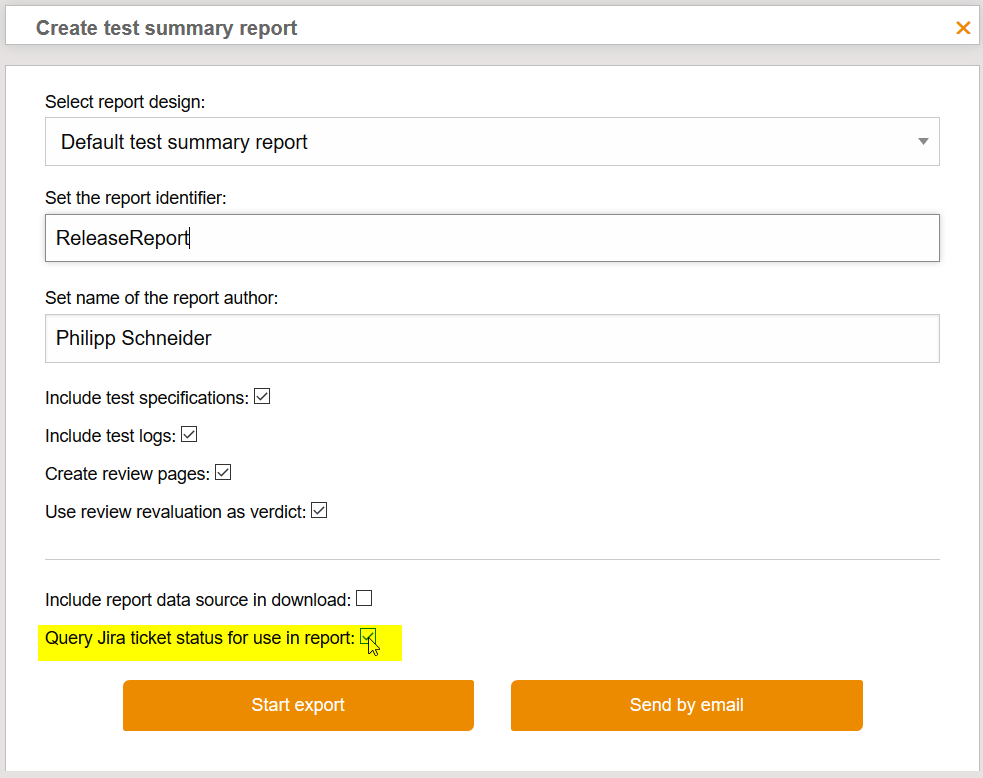
Task: Click the 'Include test specifications' label text
Action: pyautogui.click(x=146, y=398)
